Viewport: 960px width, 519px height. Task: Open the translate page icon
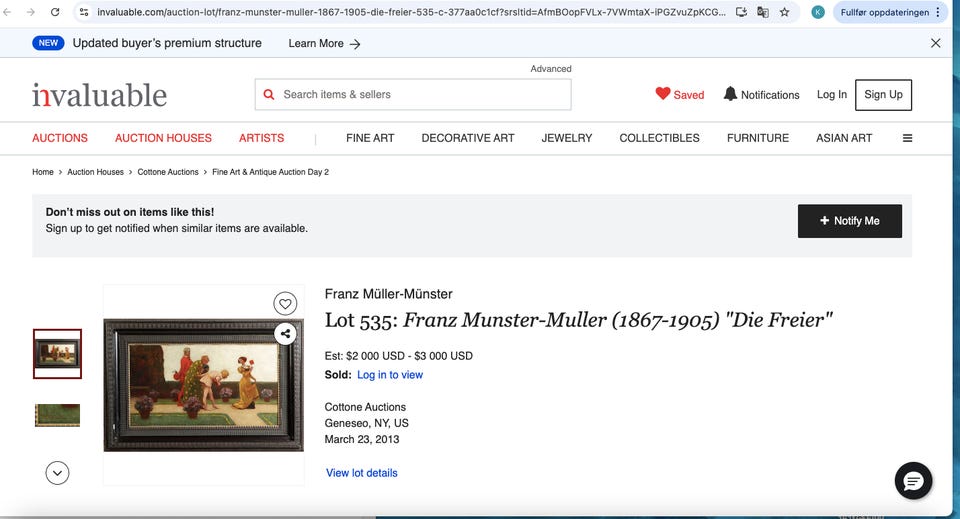click(763, 12)
